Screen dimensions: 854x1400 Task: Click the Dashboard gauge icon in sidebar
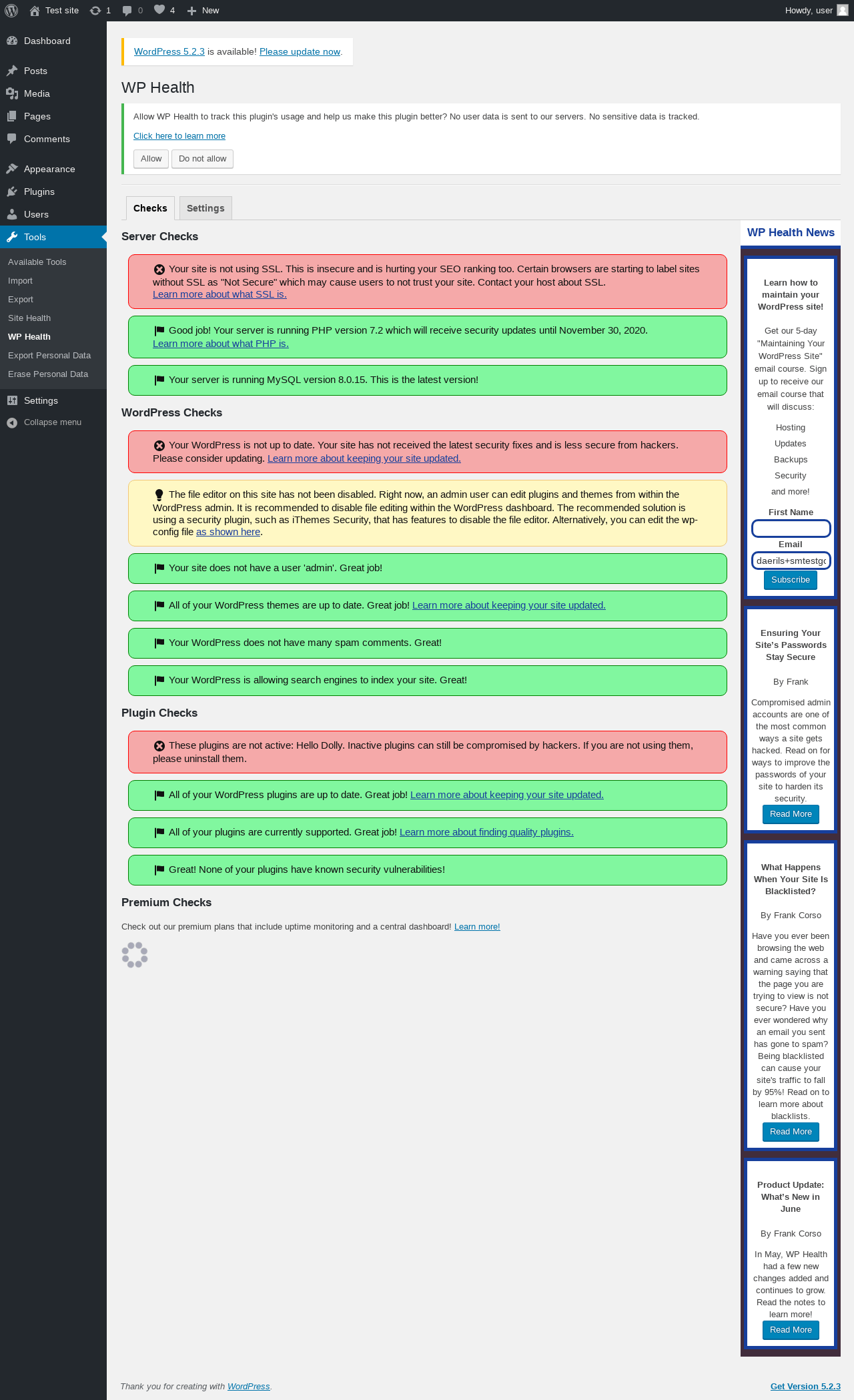[12, 41]
